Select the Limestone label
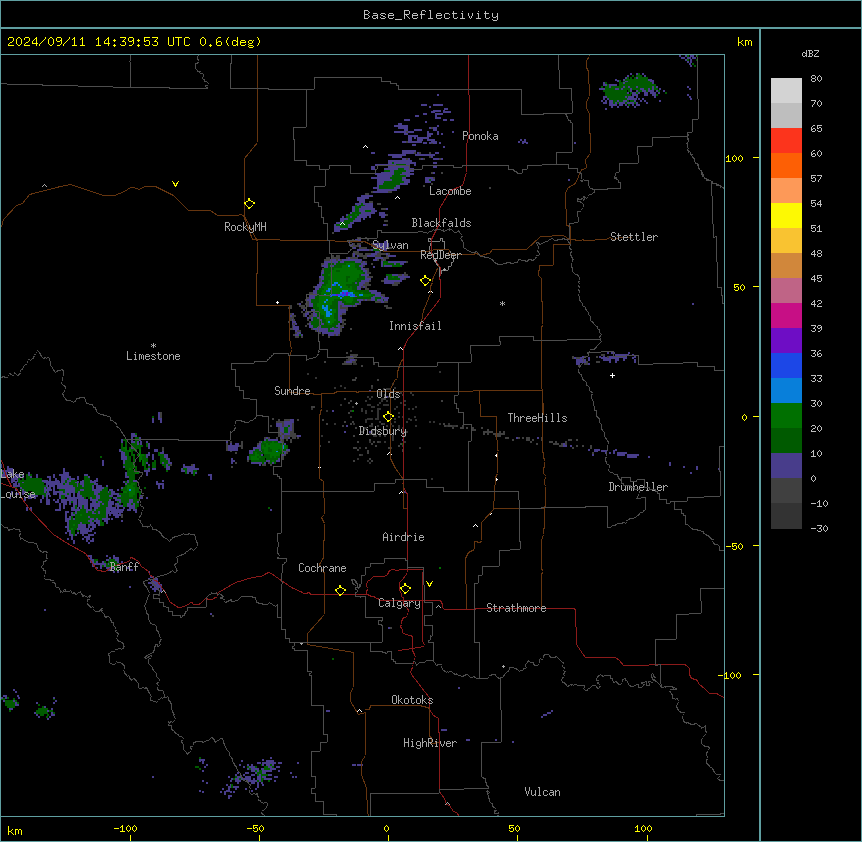The image size is (862, 842). (x=153, y=356)
